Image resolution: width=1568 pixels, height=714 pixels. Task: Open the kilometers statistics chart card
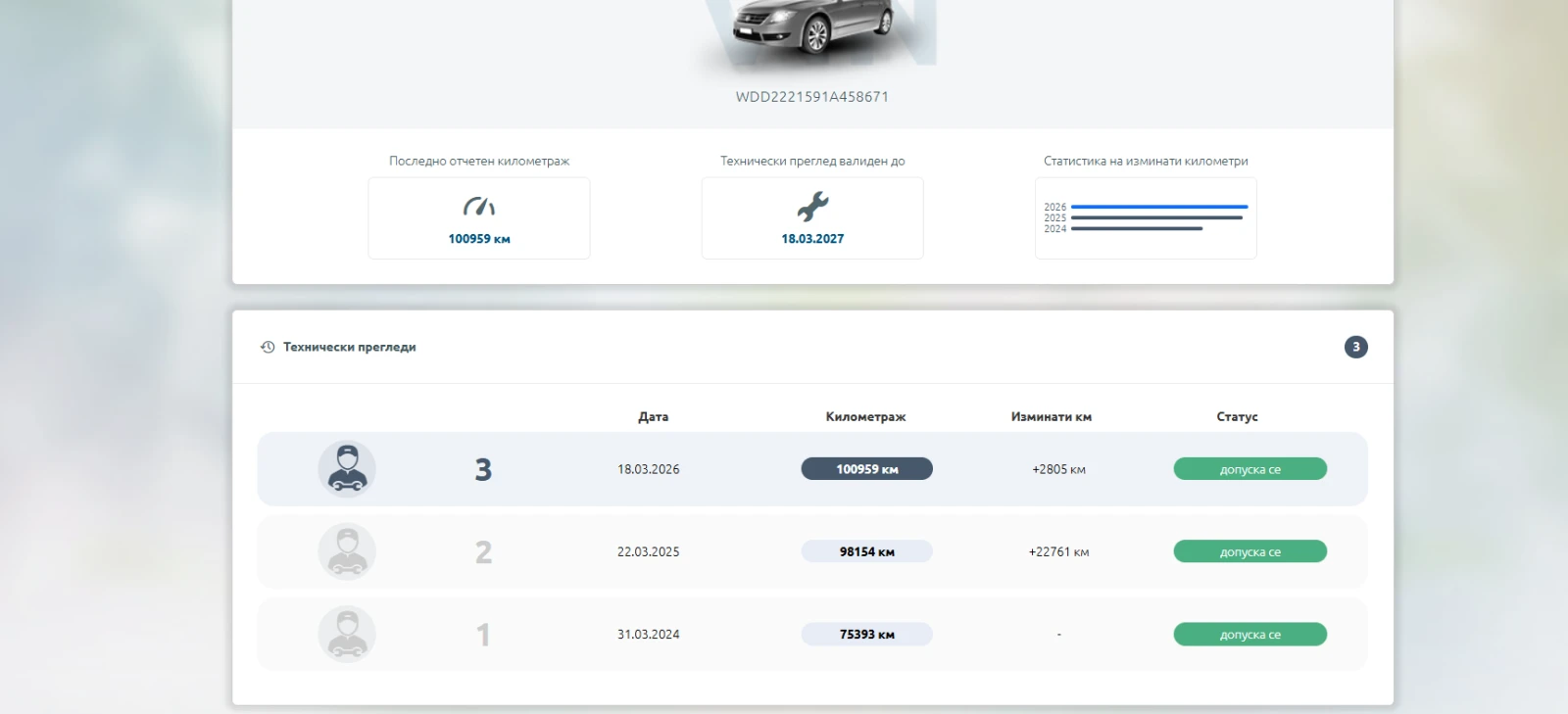point(1146,218)
